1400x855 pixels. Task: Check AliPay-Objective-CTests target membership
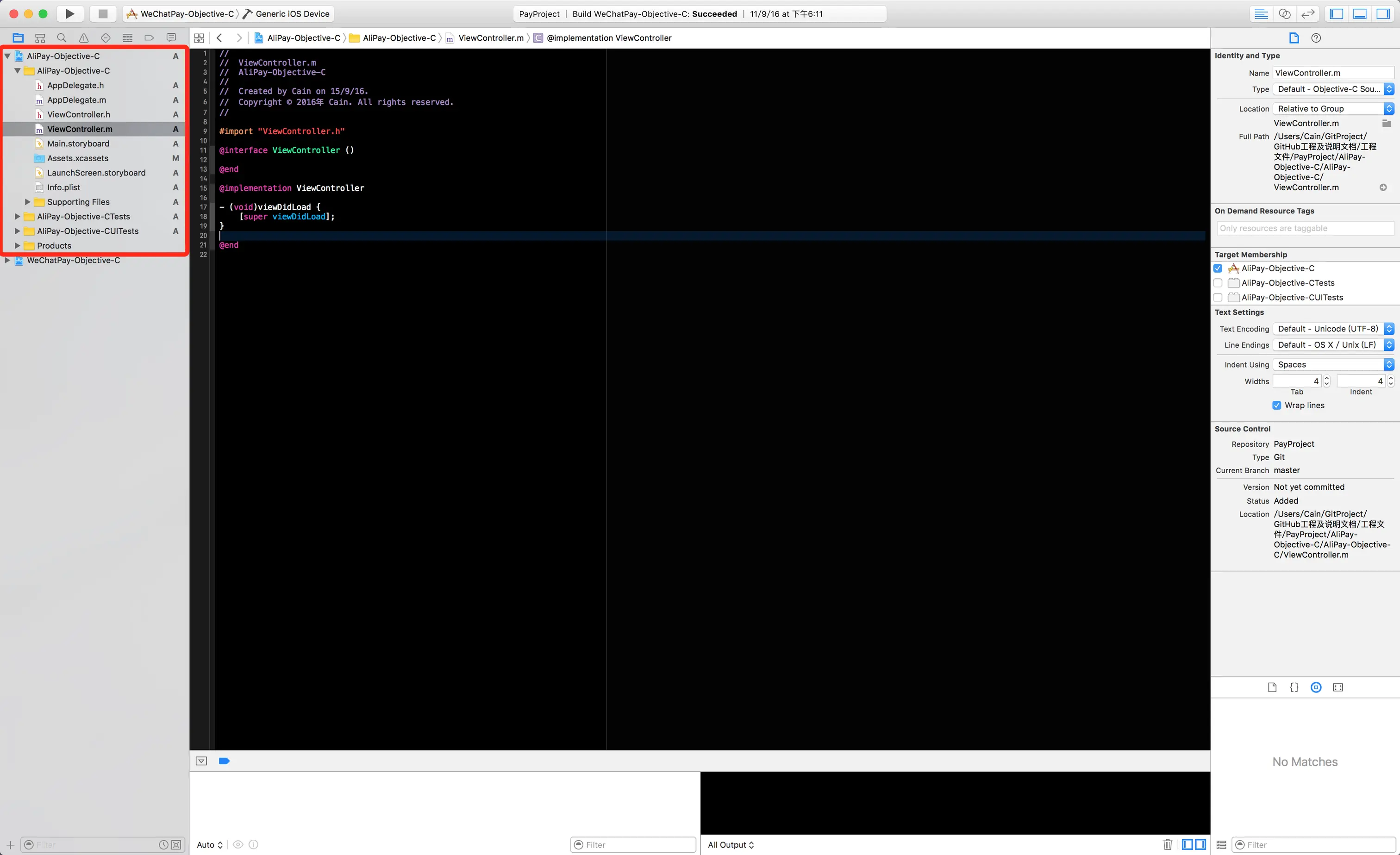point(1218,283)
